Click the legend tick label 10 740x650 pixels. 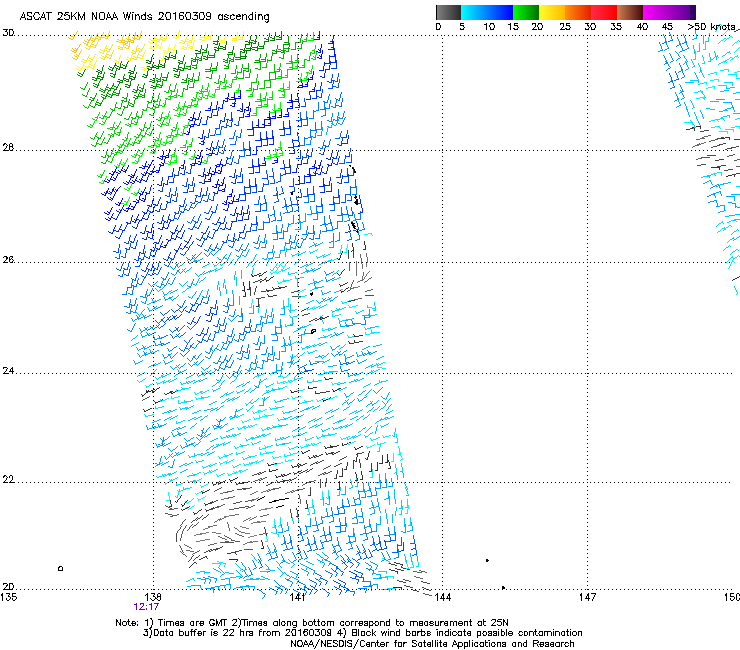pyautogui.click(x=489, y=27)
